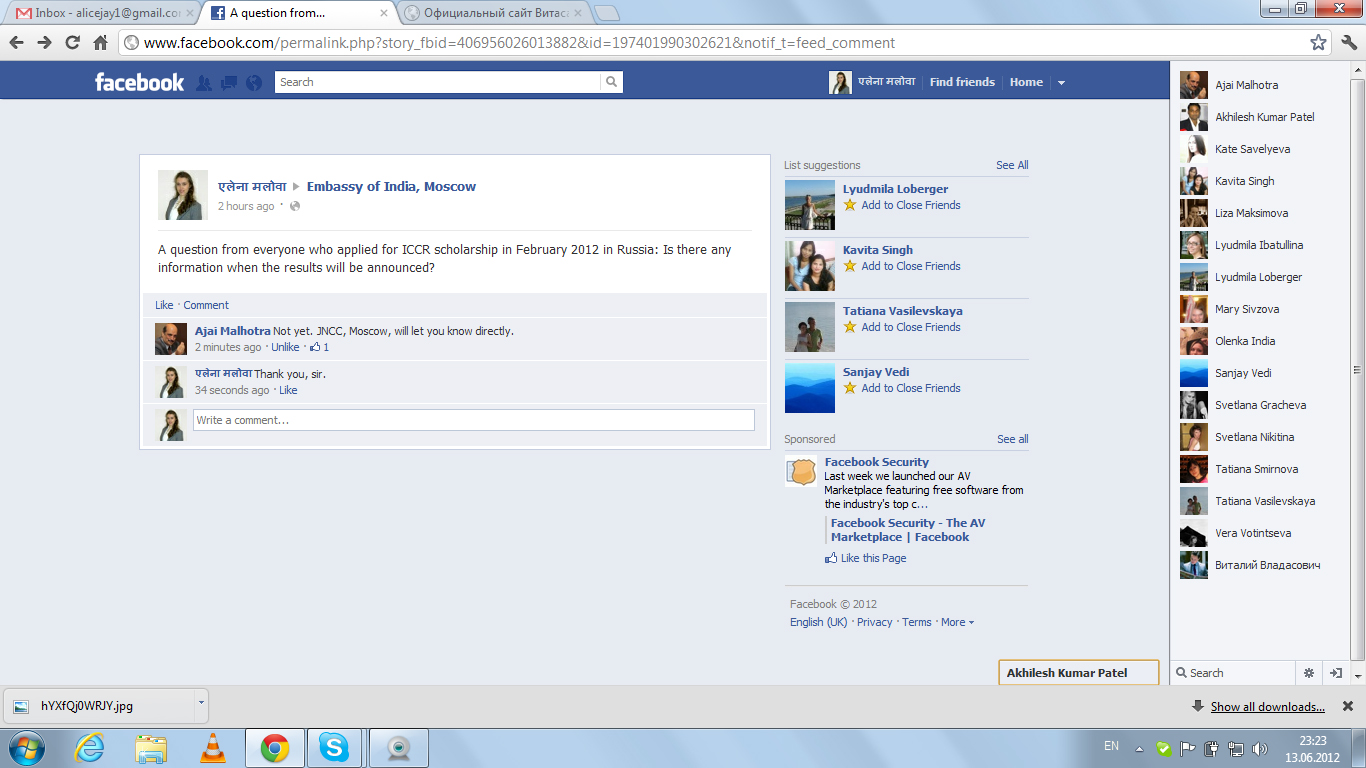Add Kavita Singh to Close Friends
The image size is (1366, 768).
point(910,266)
